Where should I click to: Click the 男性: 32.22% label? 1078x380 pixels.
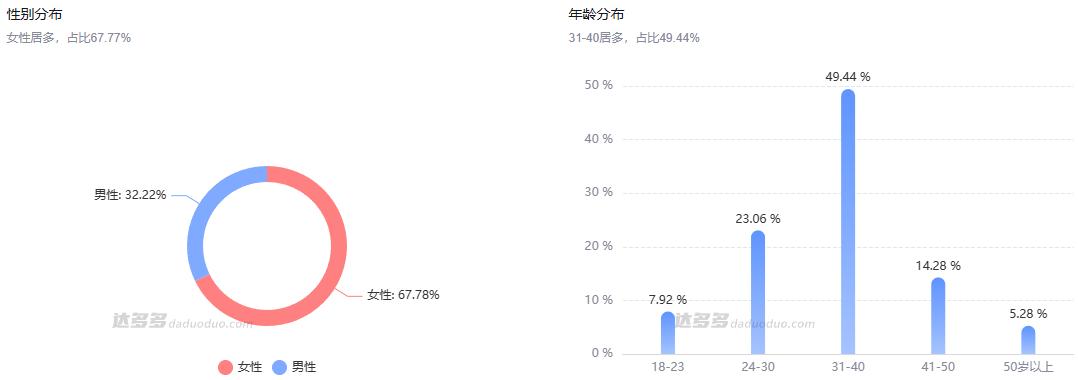pyautogui.click(x=130, y=195)
